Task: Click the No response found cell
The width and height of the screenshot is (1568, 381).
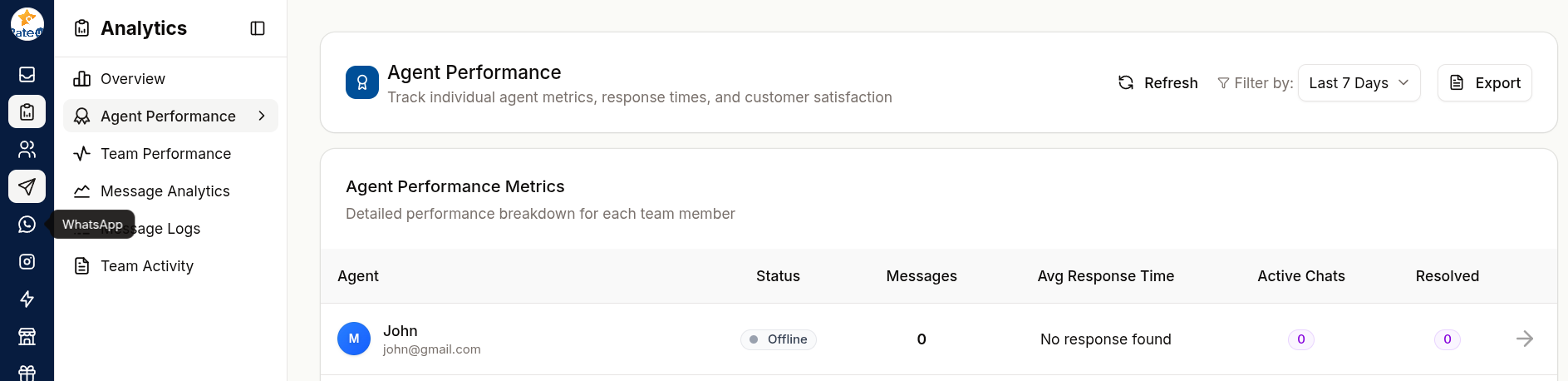Action: (1106, 339)
